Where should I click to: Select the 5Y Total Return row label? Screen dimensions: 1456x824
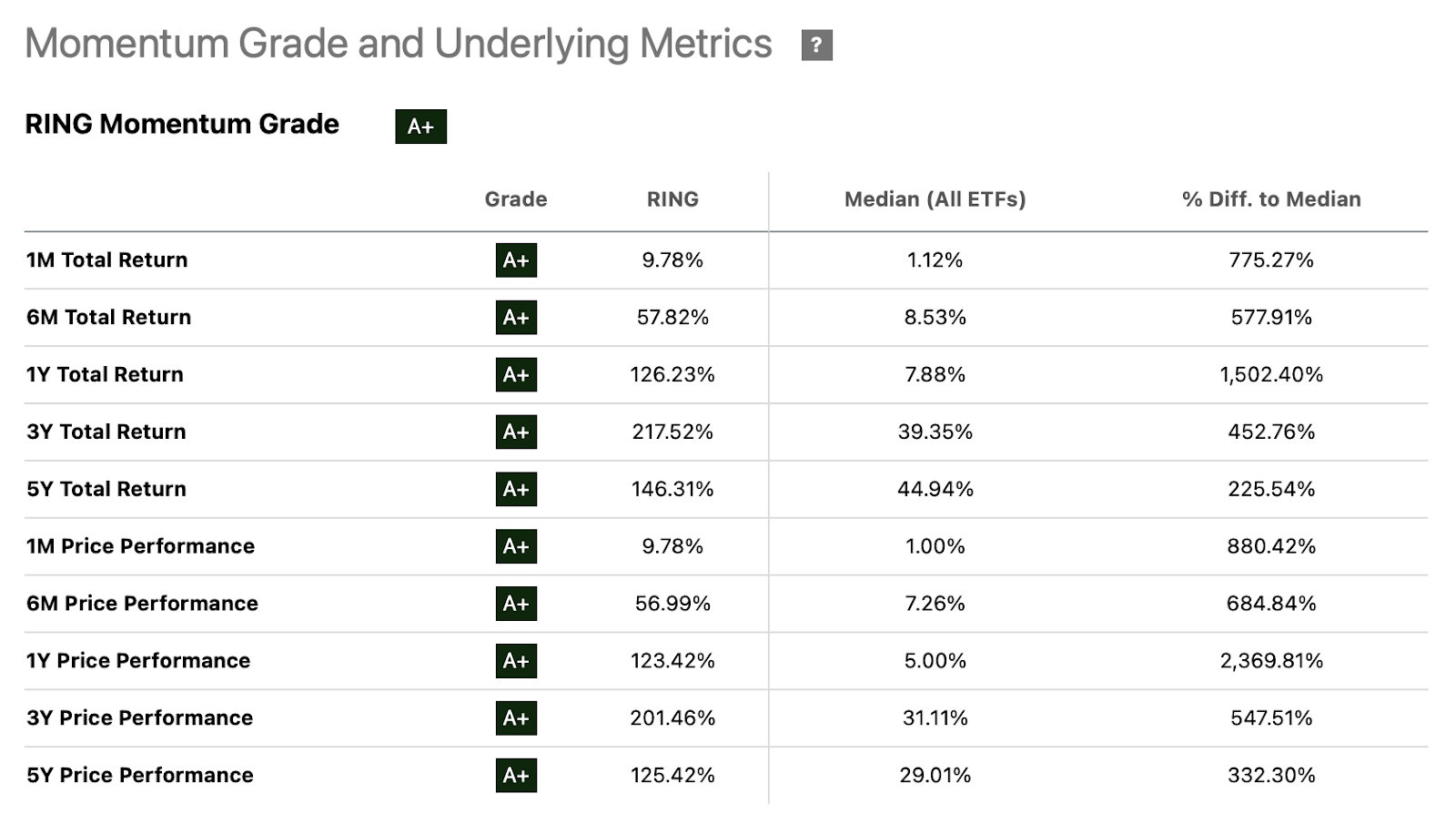coord(106,489)
